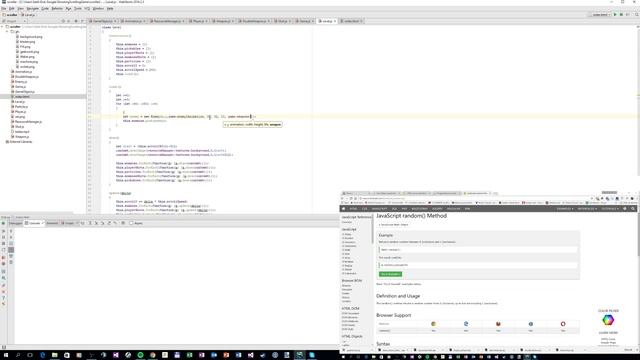Screen dimensions: 640x360
Task: Open Spotify from the taskbar
Action: click(140, 355)
